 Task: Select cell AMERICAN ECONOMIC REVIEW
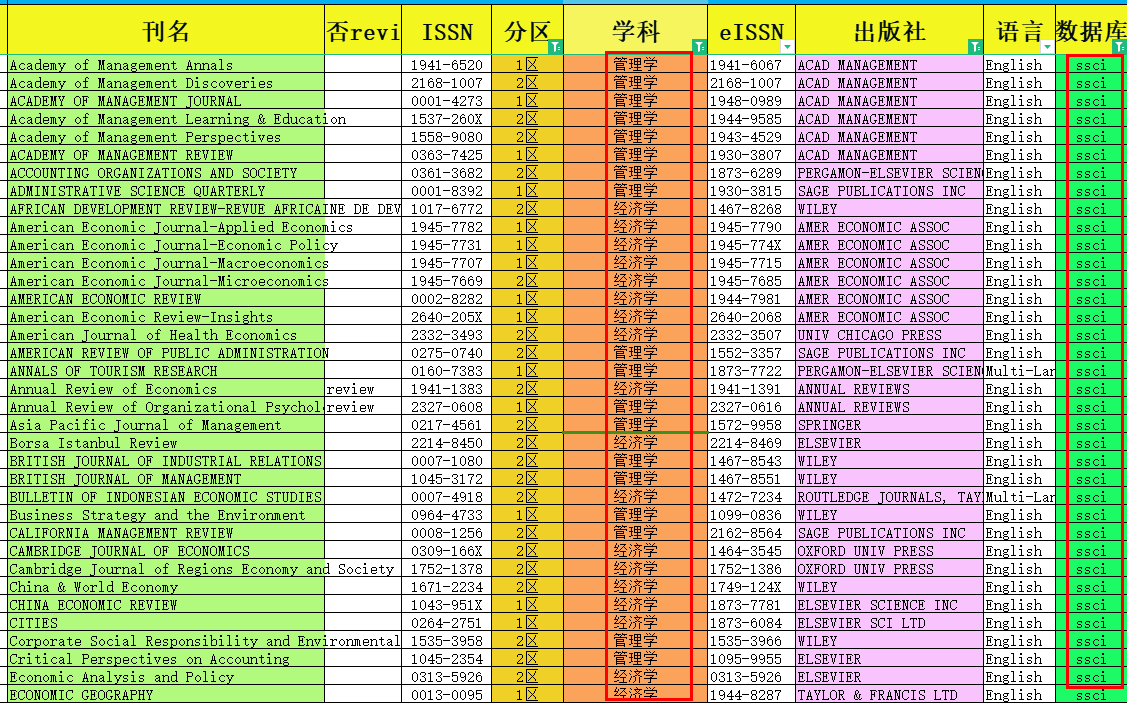[166, 299]
